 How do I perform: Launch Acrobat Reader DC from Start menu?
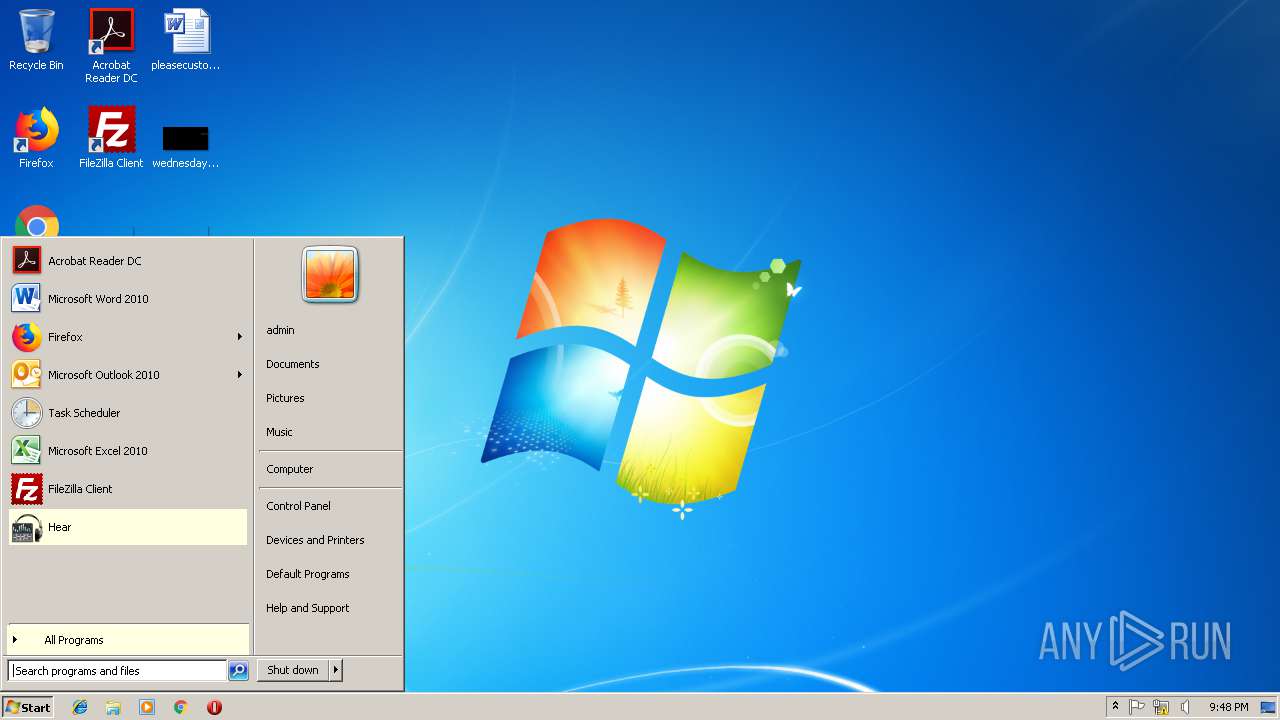coord(127,261)
